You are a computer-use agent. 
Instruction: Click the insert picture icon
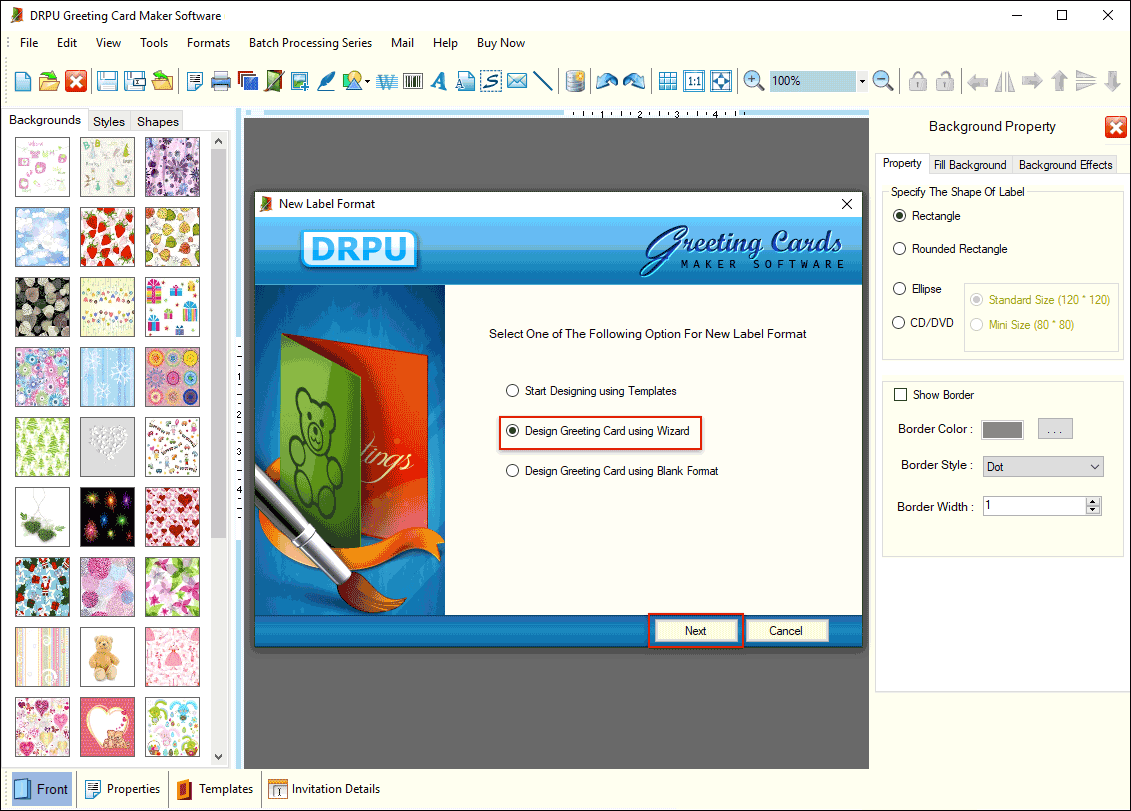[300, 81]
